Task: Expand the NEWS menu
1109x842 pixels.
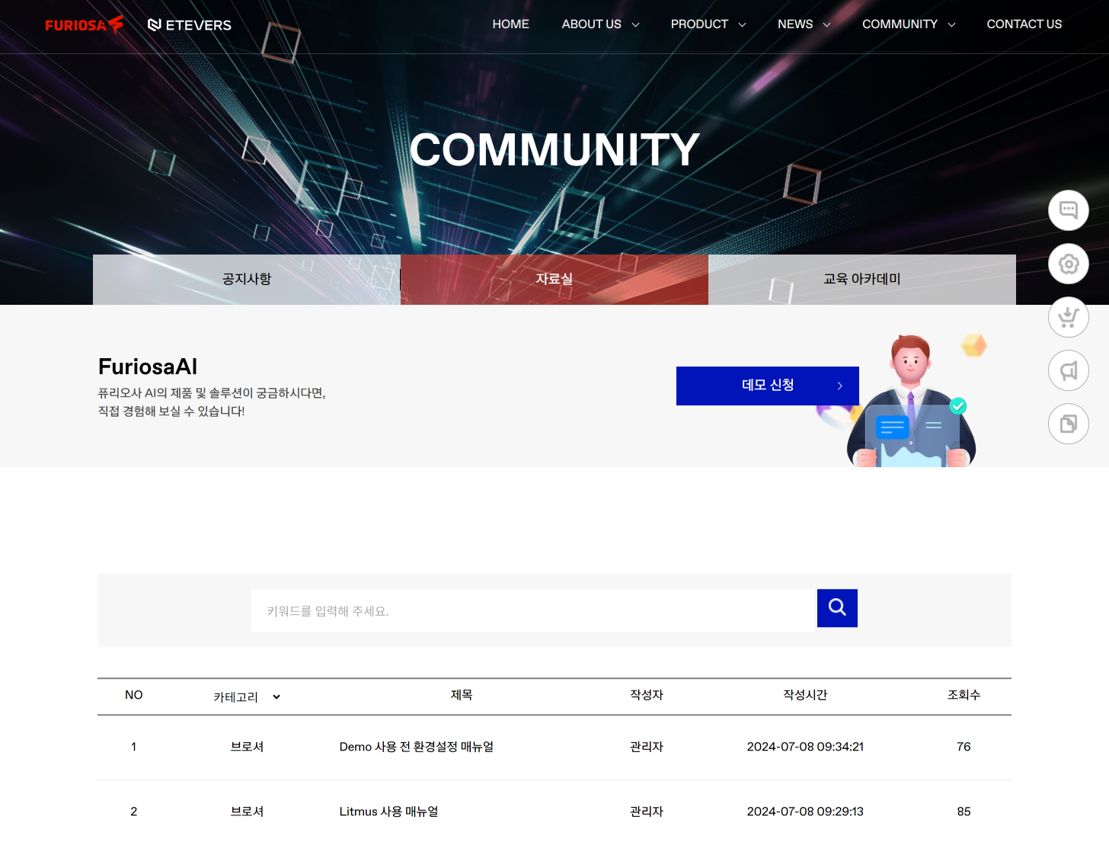Action: (x=803, y=24)
